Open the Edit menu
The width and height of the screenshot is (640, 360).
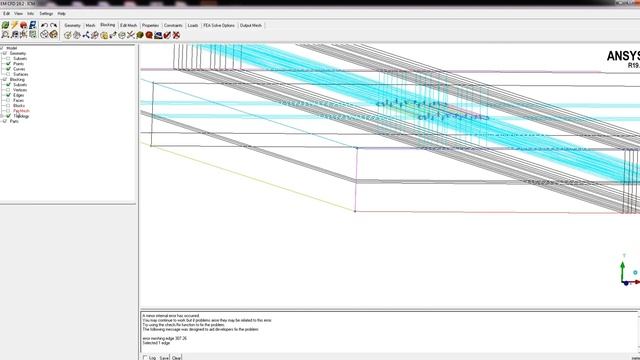7,13
